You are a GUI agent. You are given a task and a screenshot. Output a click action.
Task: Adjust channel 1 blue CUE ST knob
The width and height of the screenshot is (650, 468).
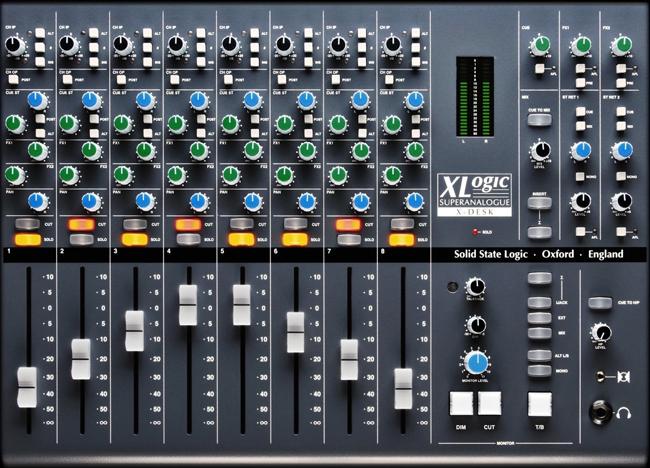click(x=35, y=100)
